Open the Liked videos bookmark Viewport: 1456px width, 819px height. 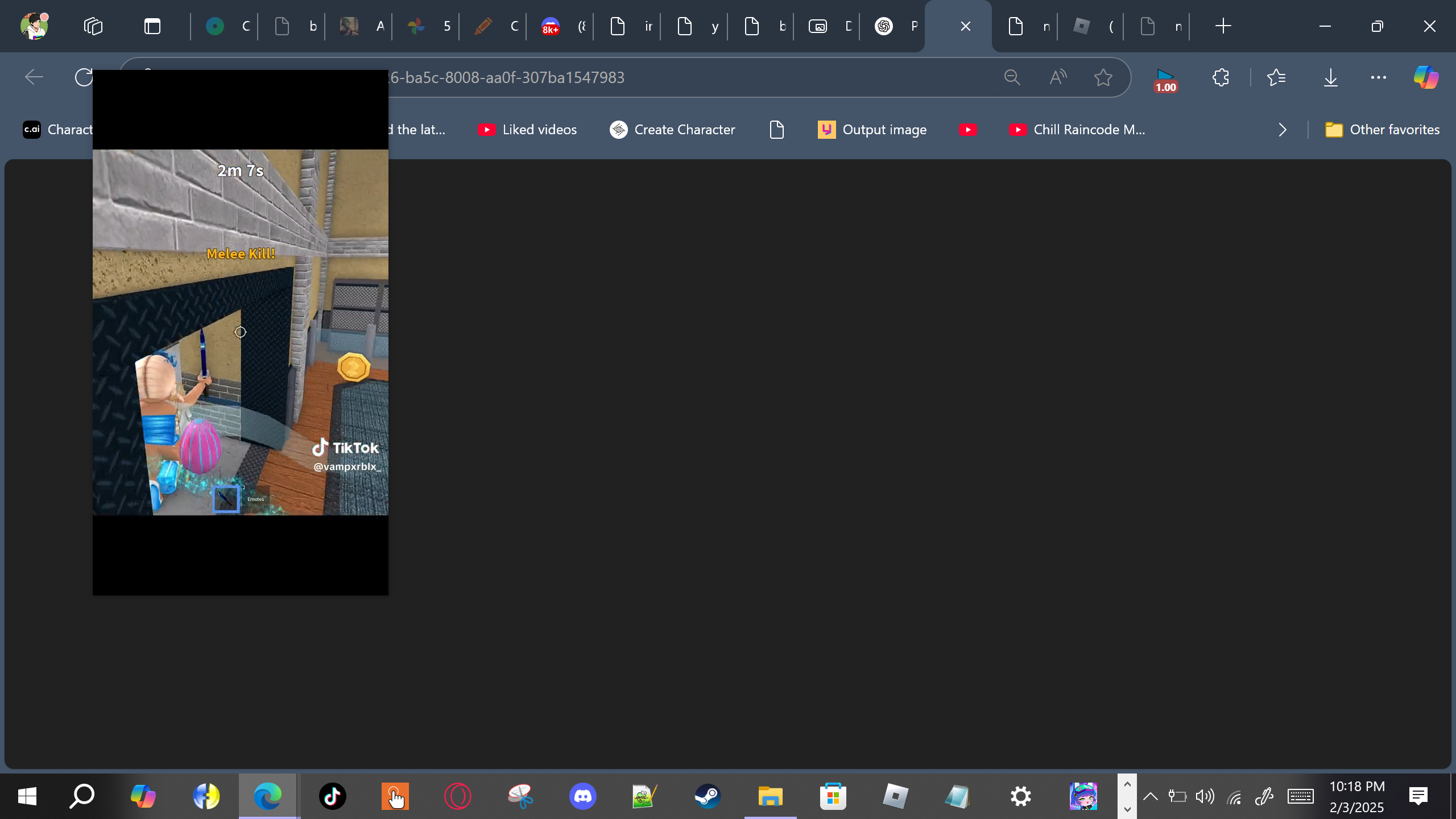[527, 130]
